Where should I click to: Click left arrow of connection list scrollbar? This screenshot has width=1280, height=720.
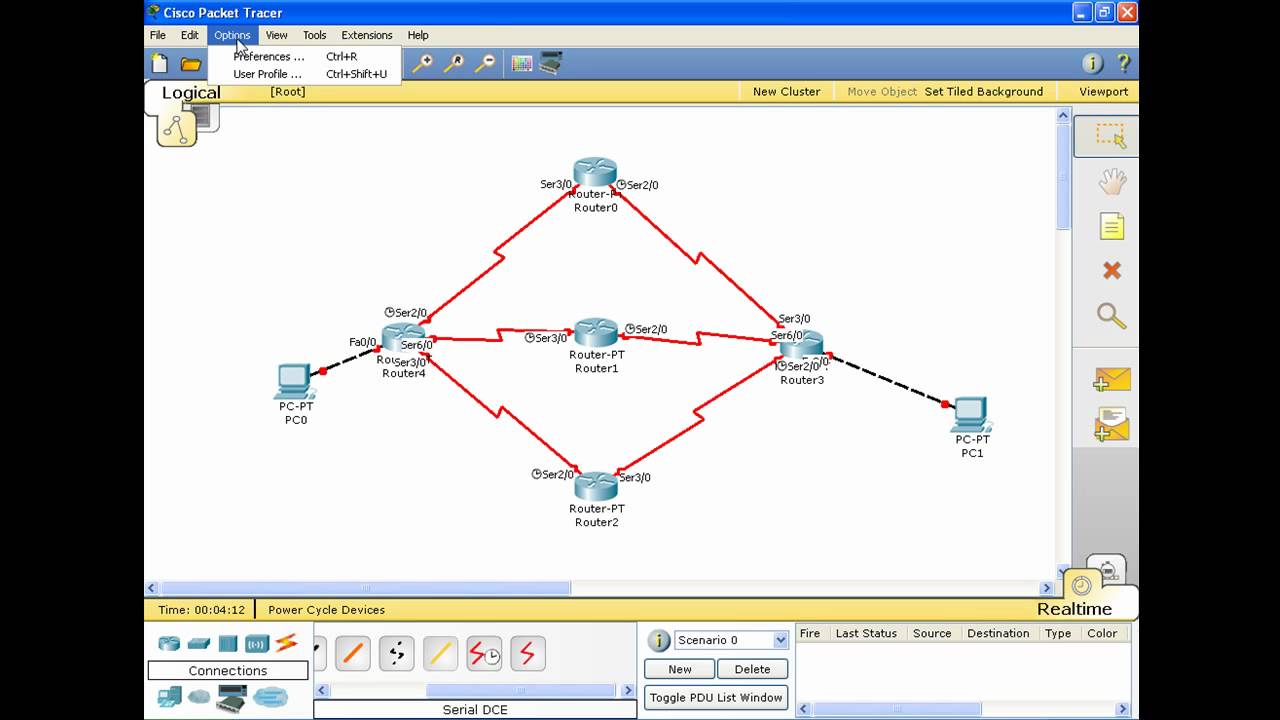[321, 690]
